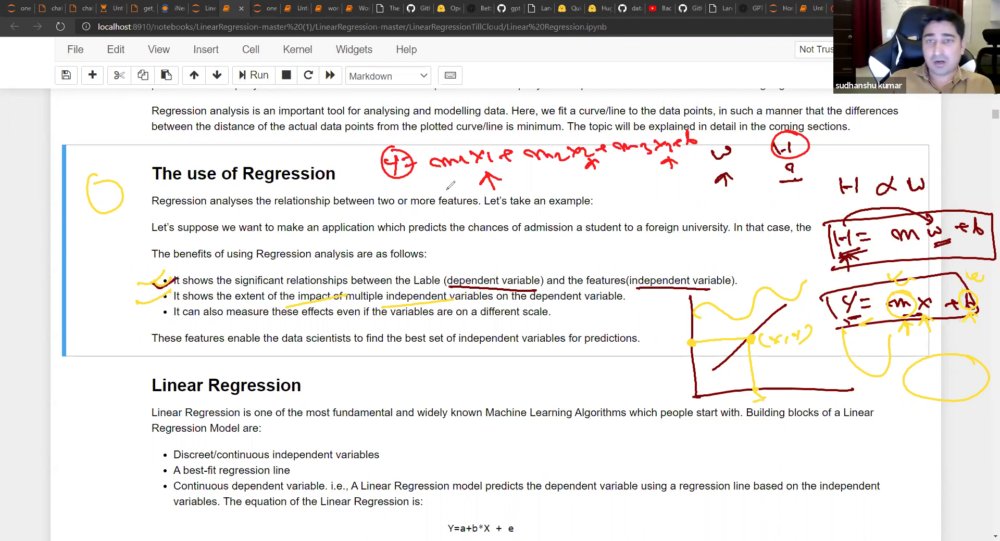Paste cells below using the clipboard icon
The height and width of the screenshot is (541, 1000).
pyautogui.click(x=166, y=75)
